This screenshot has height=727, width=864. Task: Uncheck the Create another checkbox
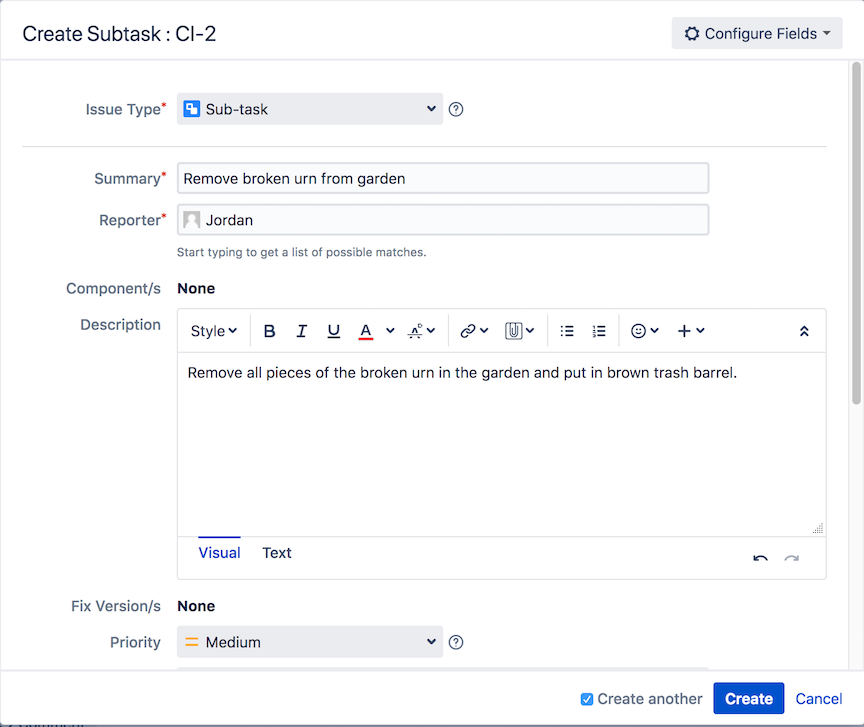[587, 699]
